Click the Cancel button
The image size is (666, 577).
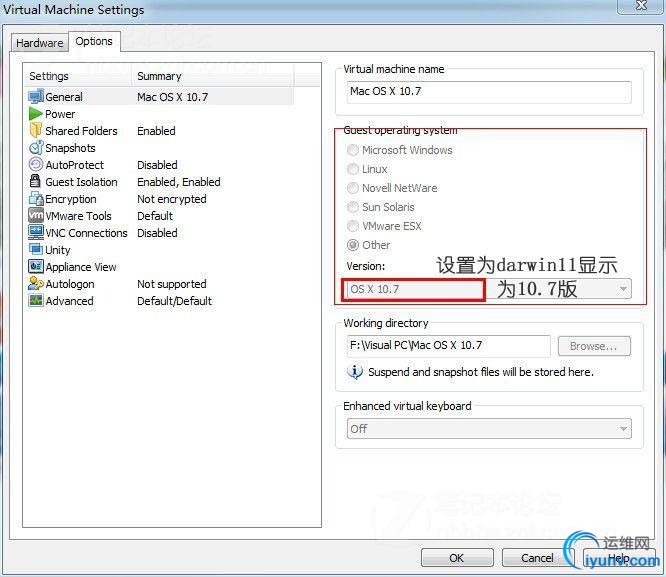538,557
